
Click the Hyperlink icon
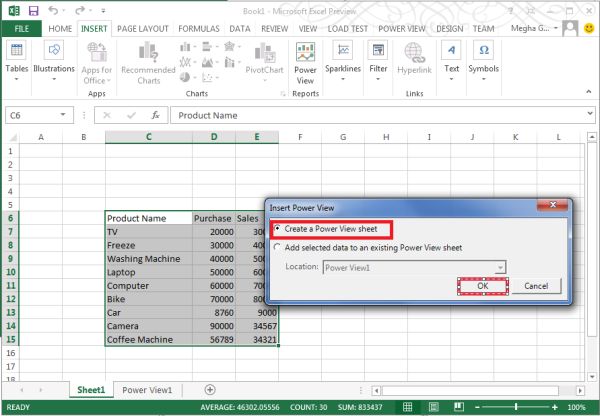point(414,52)
